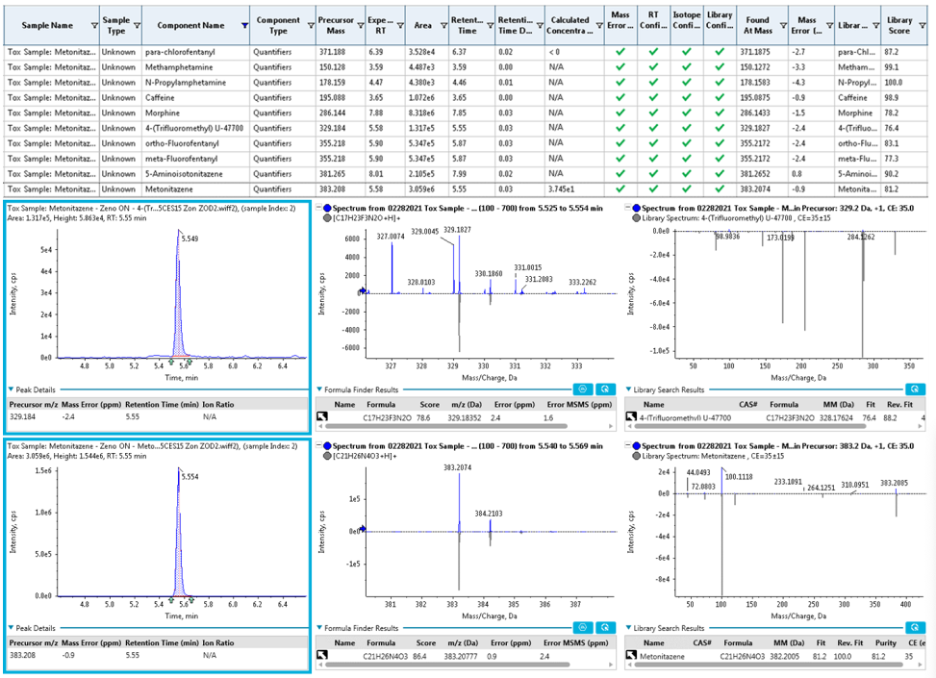Click the Found At Mass column header

pyautogui.click(x=758, y=25)
